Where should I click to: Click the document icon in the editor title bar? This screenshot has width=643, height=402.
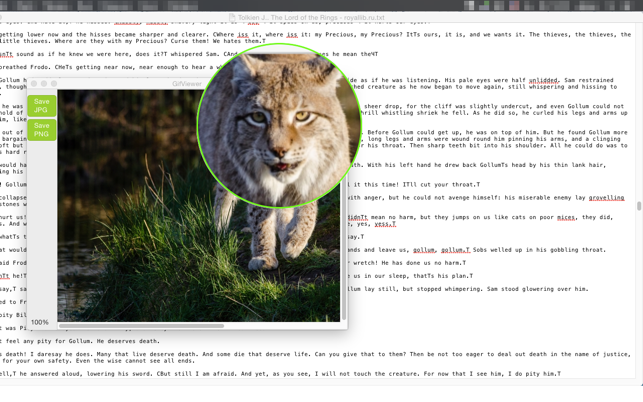tap(232, 18)
